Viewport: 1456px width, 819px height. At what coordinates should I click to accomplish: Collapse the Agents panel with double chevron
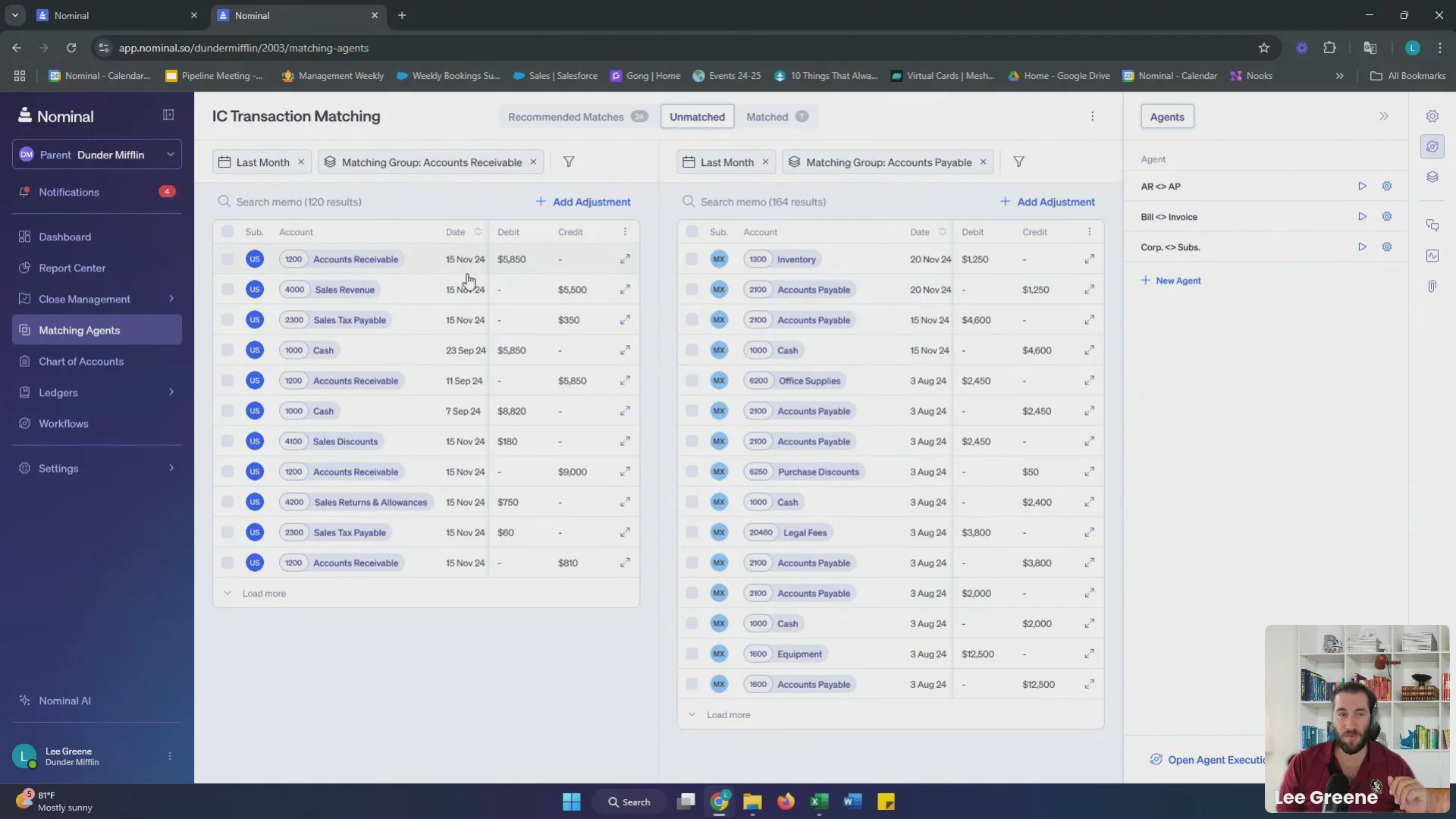point(1383,116)
